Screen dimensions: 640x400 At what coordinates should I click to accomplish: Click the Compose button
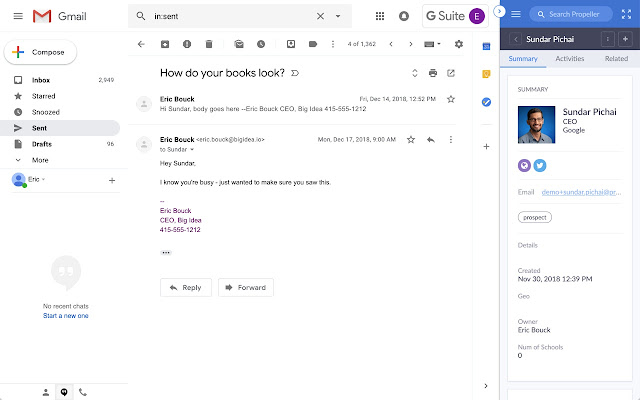(40, 52)
